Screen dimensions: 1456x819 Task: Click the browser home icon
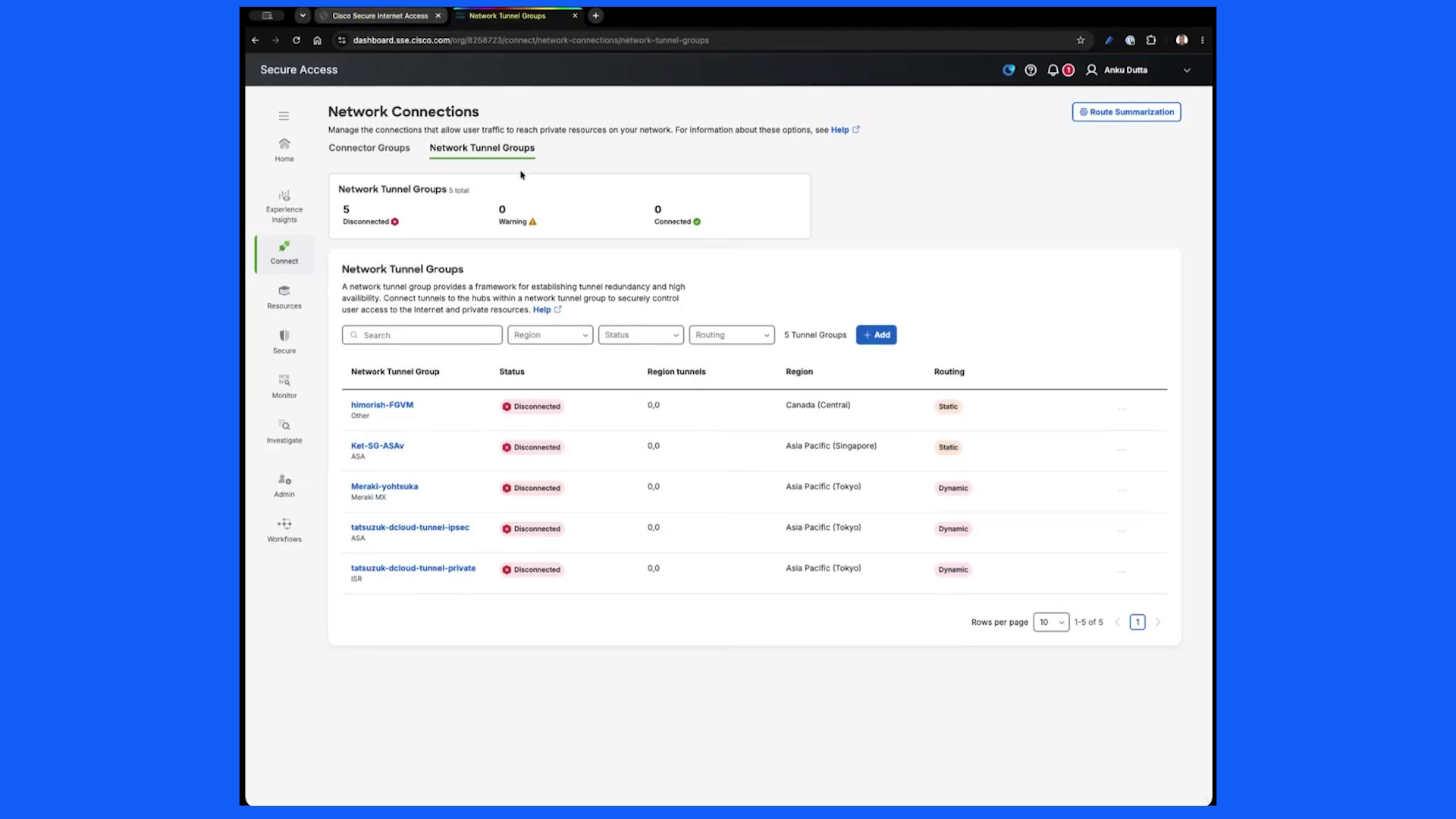(318, 40)
